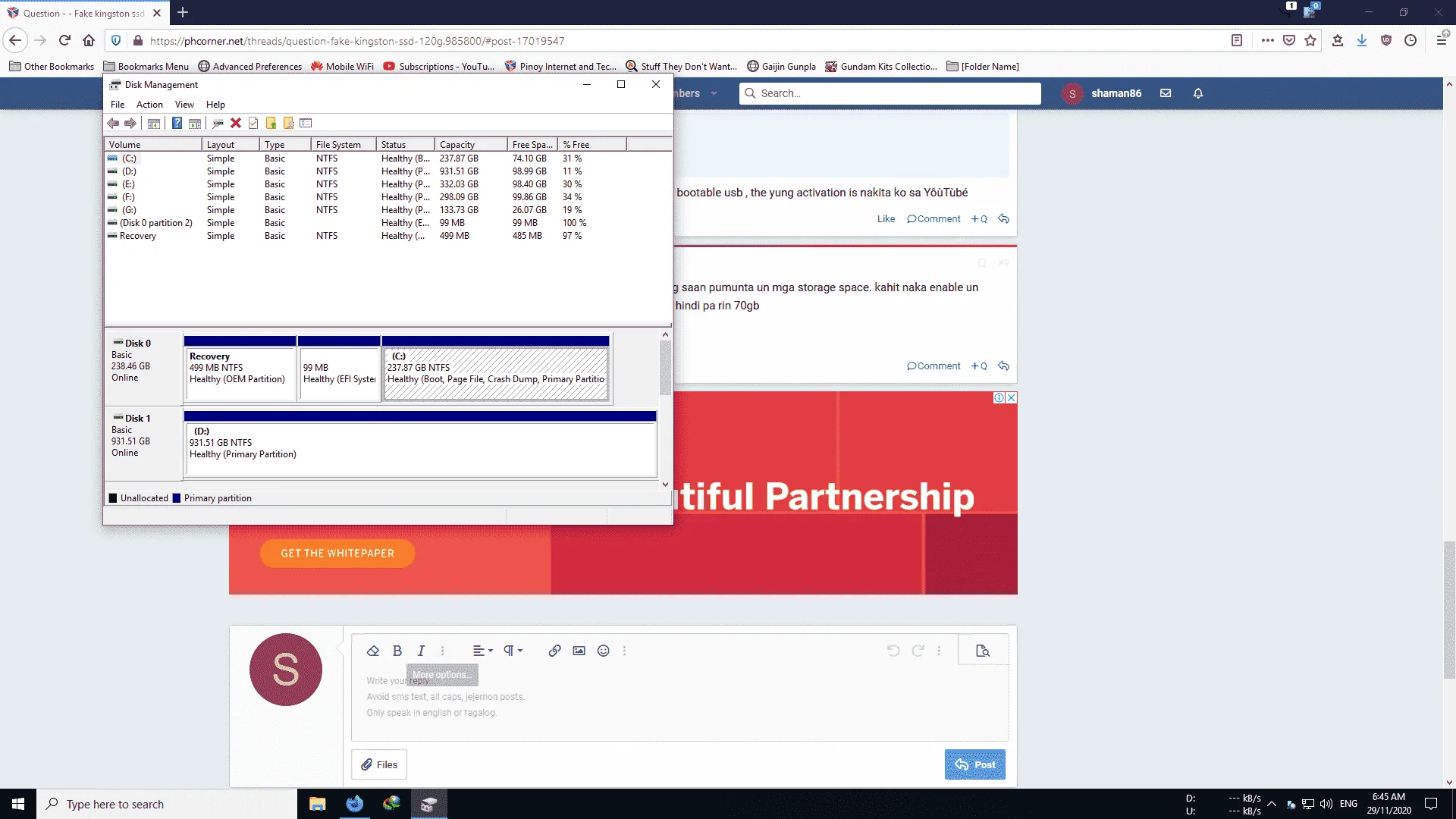This screenshot has height=819, width=1456.
Task: Open the paragraph format dropdown in editor
Action: click(x=513, y=651)
